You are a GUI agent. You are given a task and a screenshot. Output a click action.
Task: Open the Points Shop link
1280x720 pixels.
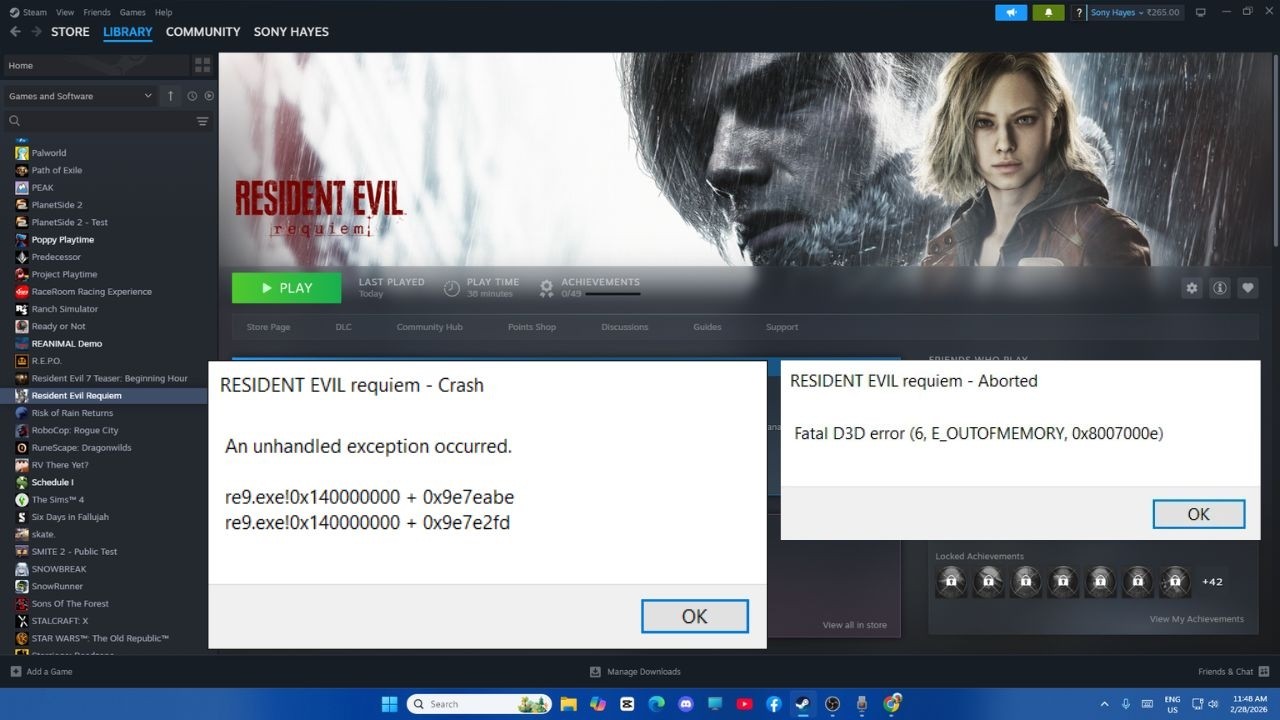(x=531, y=327)
